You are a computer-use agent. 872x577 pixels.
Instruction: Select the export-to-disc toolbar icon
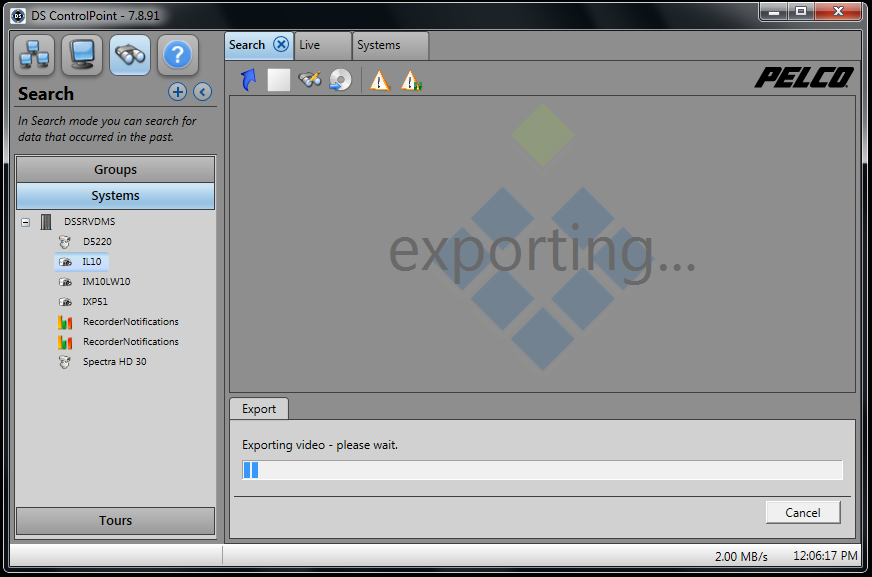tap(340, 79)
